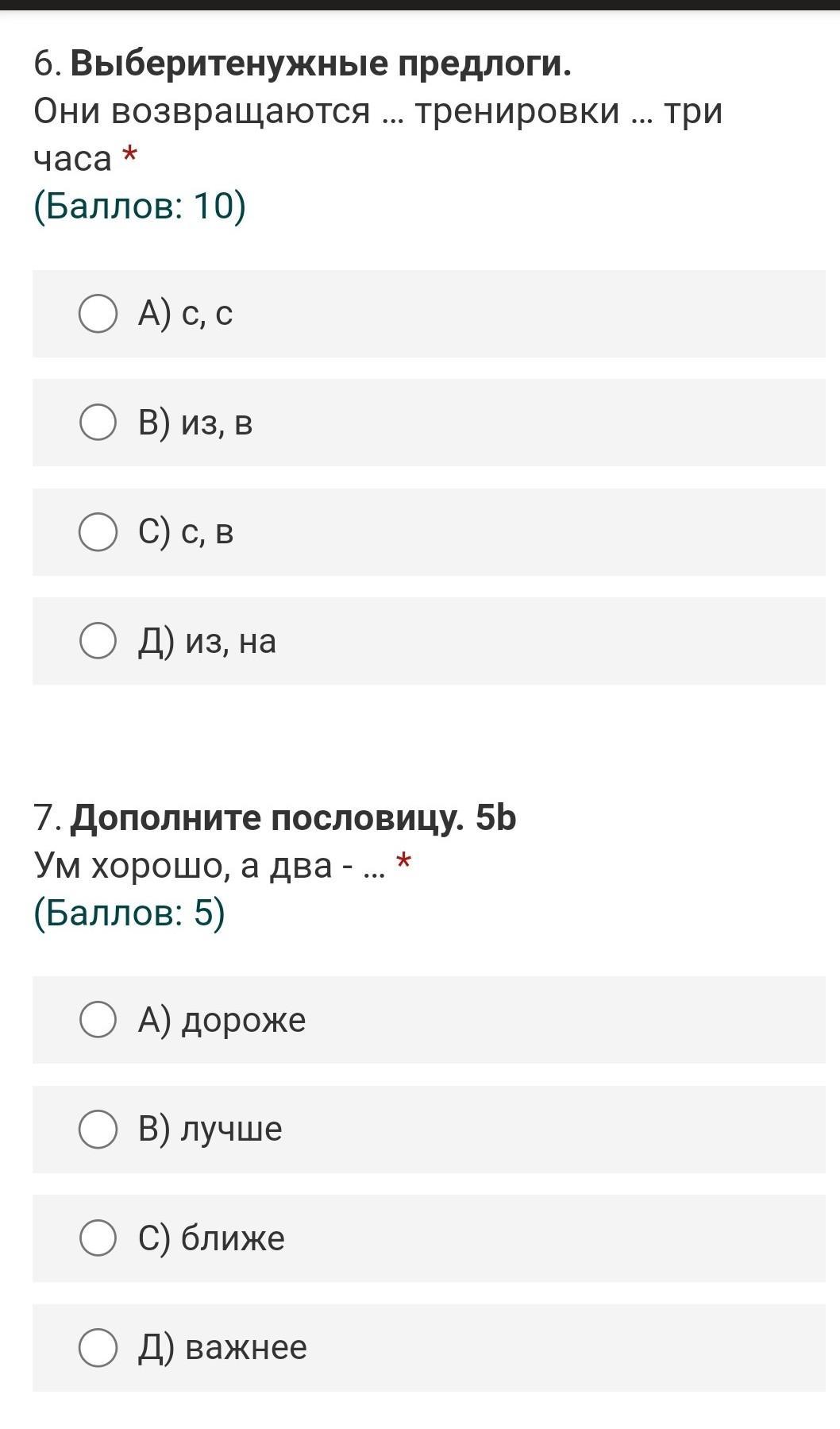Image resolution: width=840 pixels, height=1429 pixels.
Task: Pick radio option 'Д) важнее'
Action: tap(98, 1347)
